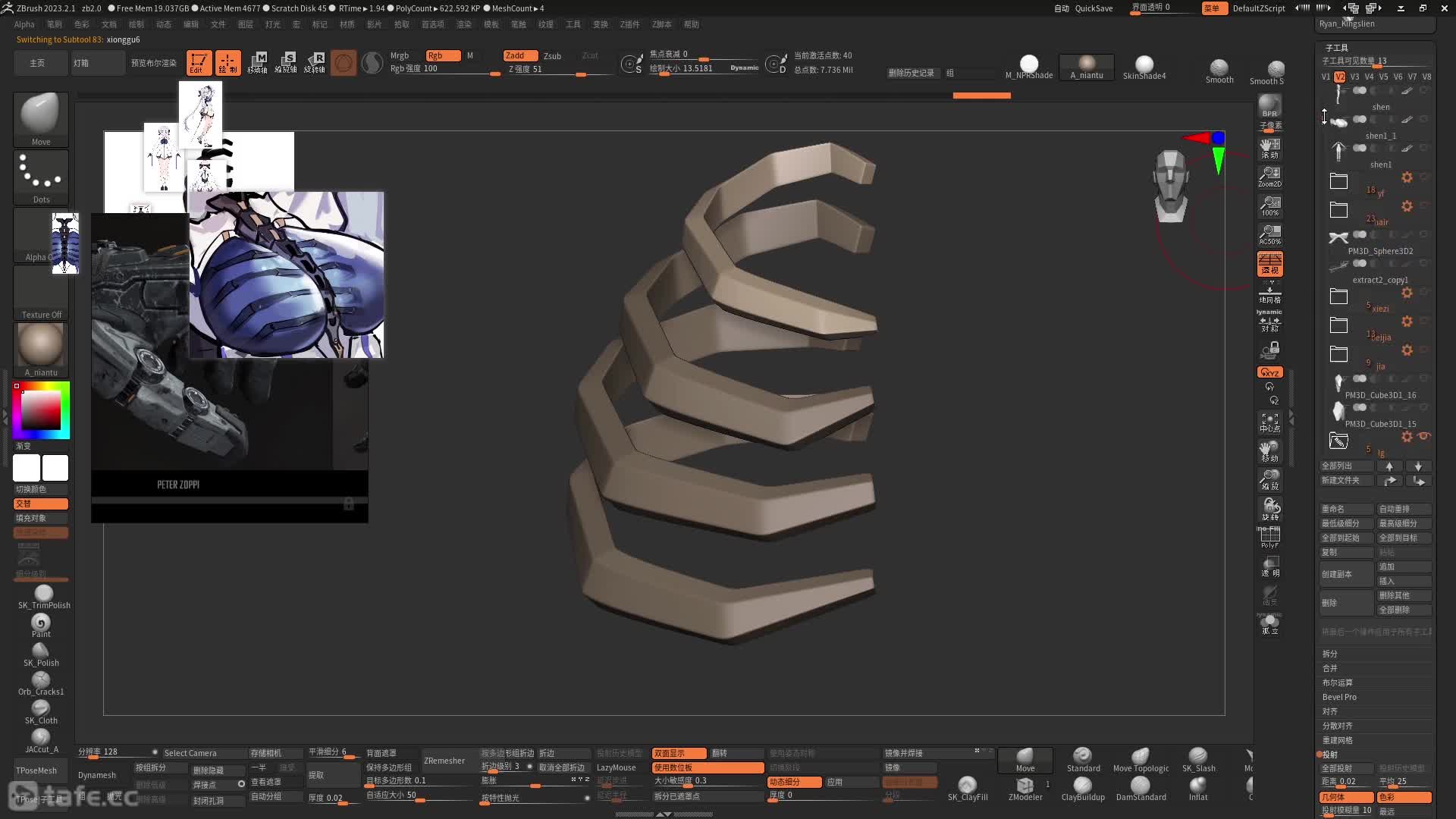Open the Dots stroke selector
1456x819 pixels.
point(41,177)
